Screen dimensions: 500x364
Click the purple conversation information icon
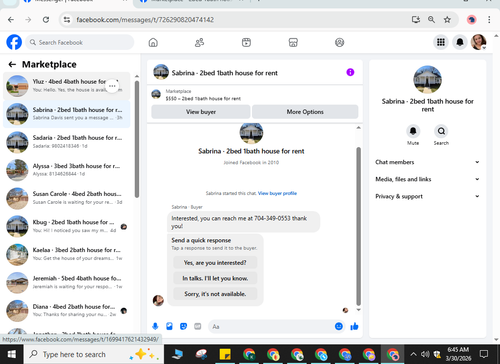click(350, 72)
